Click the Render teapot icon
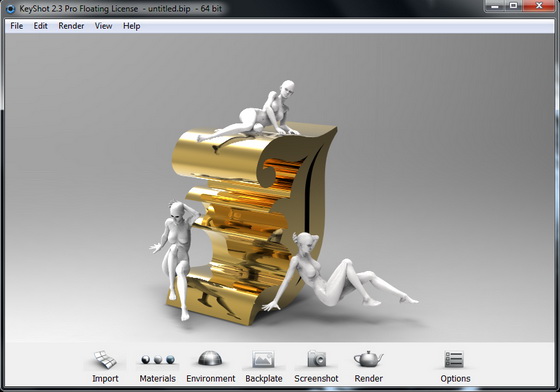Image resolution: width=560 pixels, height=392 pixels. (x=368, y=358)
